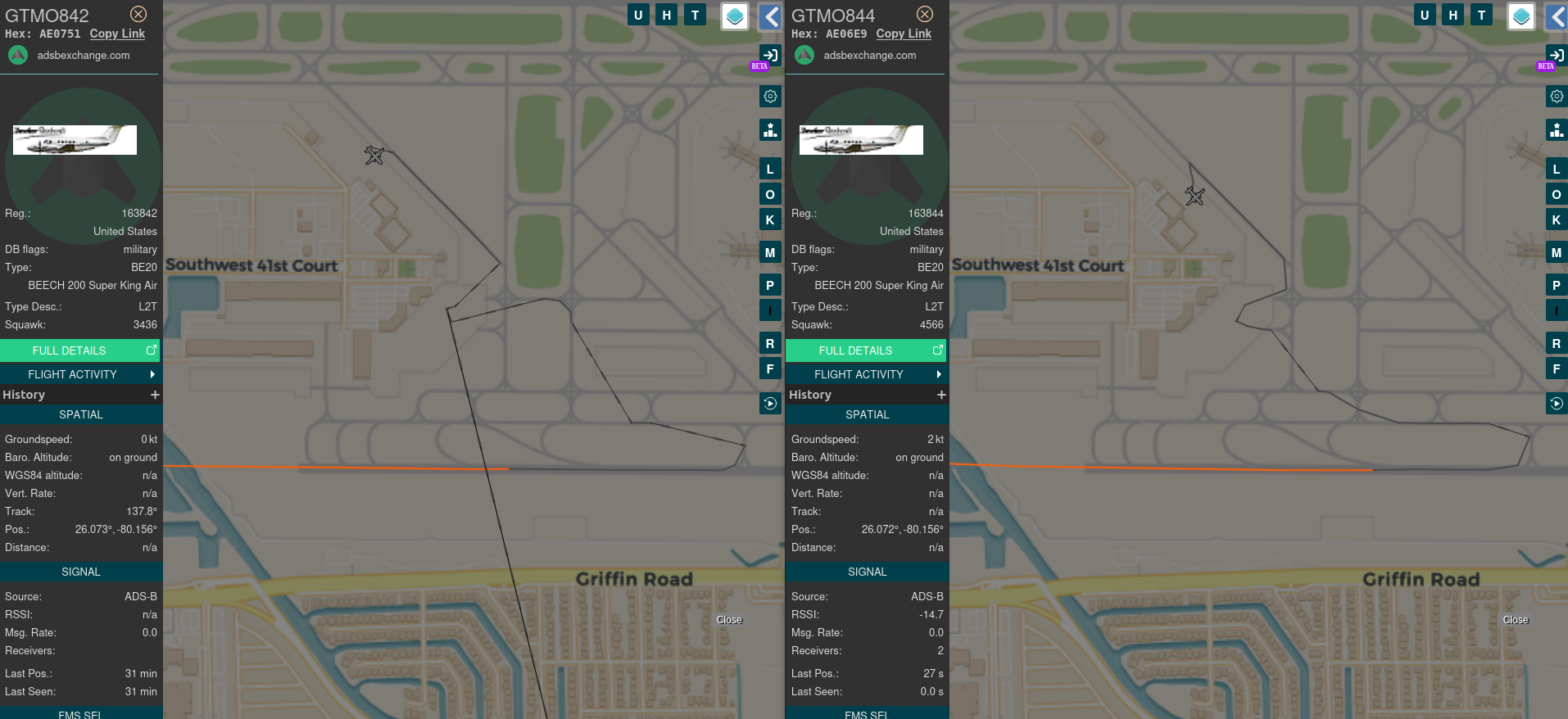The image size is (1568, 719).
Task: Toggle I button on left map
Action: [770, 310]
